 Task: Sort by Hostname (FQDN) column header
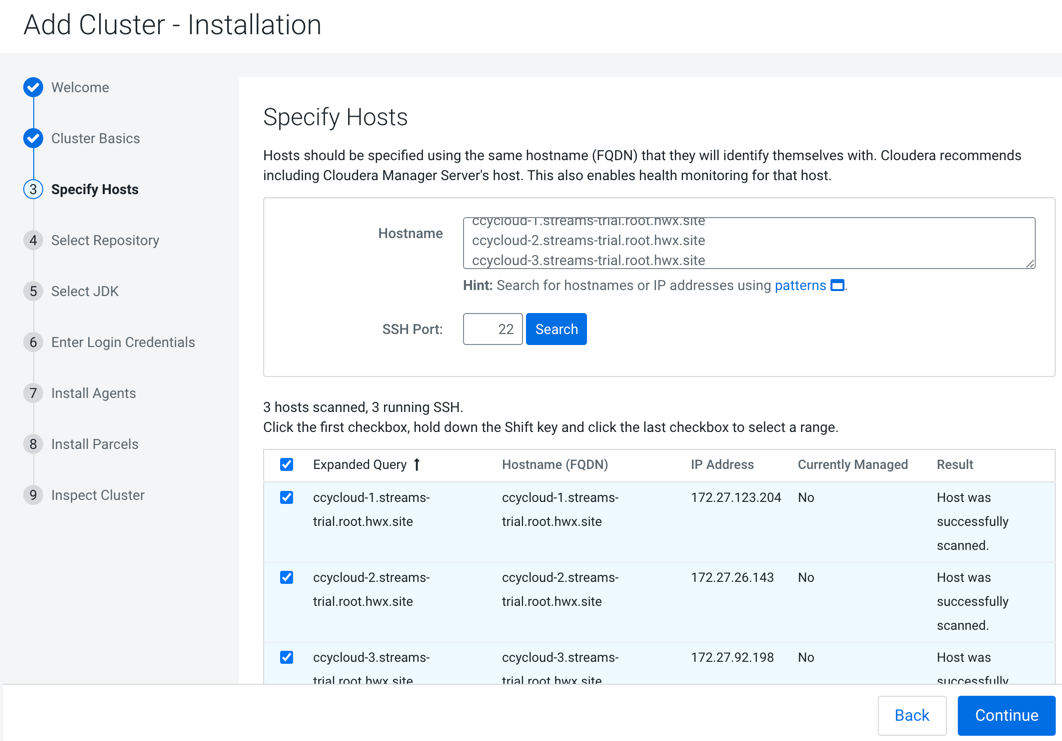(554, 465)
